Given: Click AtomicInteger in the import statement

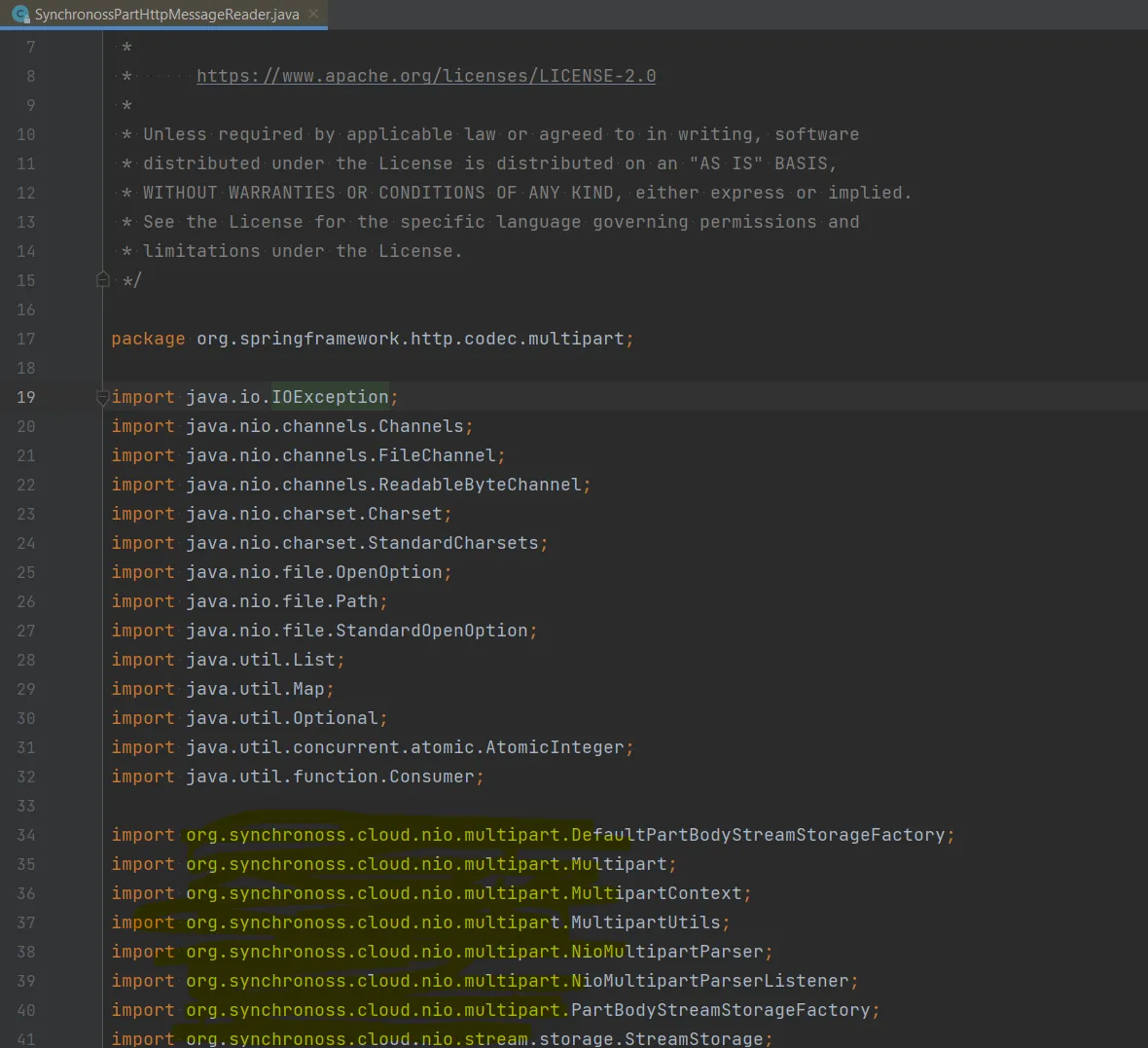Looking at the screenshot, I should coord(555,747).
